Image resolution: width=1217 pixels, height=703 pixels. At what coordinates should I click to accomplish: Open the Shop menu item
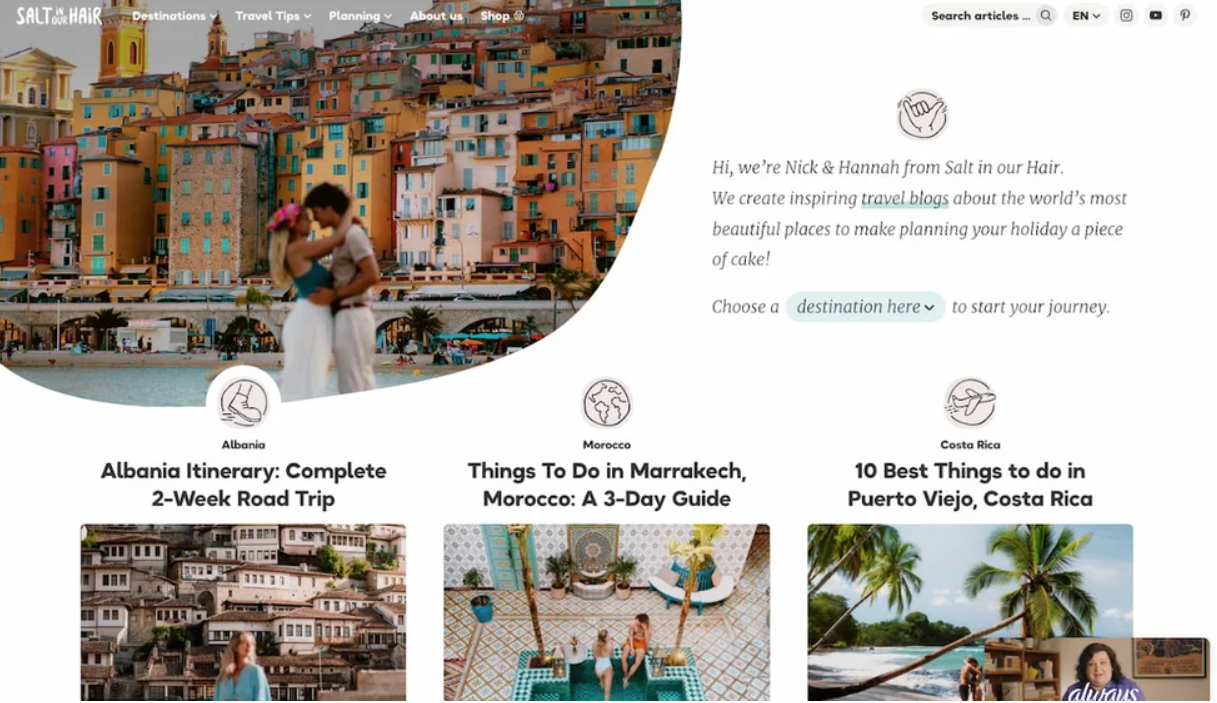pos(502,16)
